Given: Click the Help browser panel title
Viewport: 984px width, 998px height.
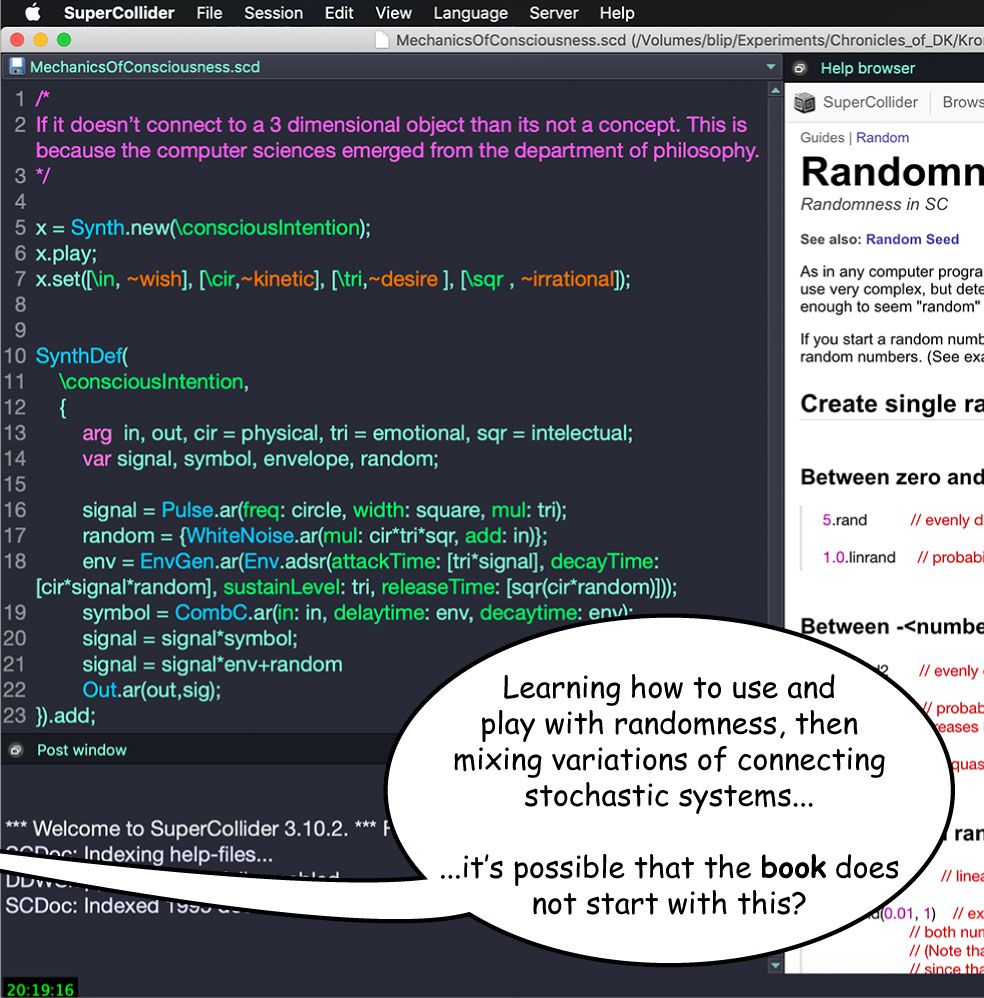Looking at the screenshot, I should (x=868, y=68).
